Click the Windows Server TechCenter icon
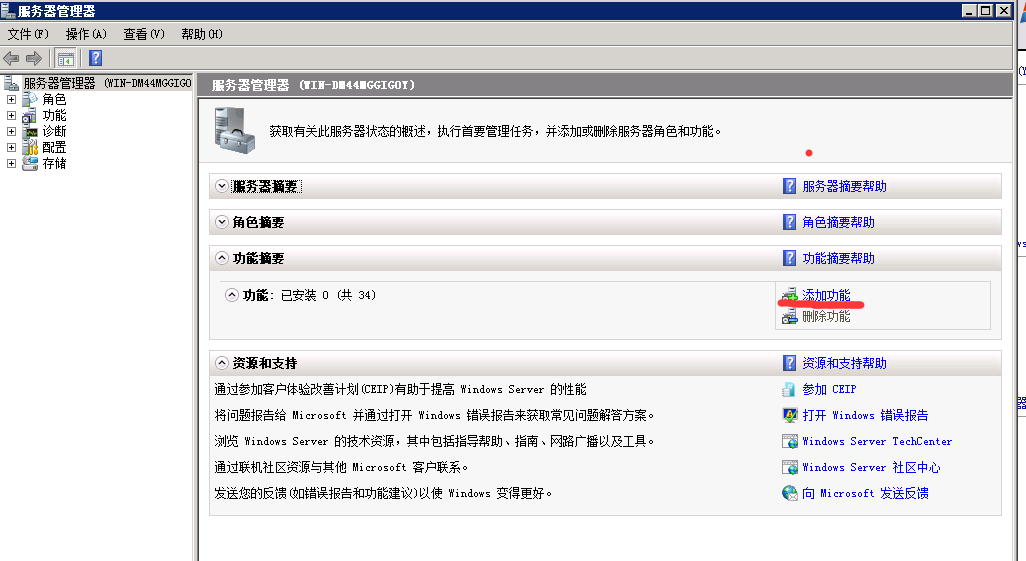Screen dimensions: 1026x561 point(790,442)
